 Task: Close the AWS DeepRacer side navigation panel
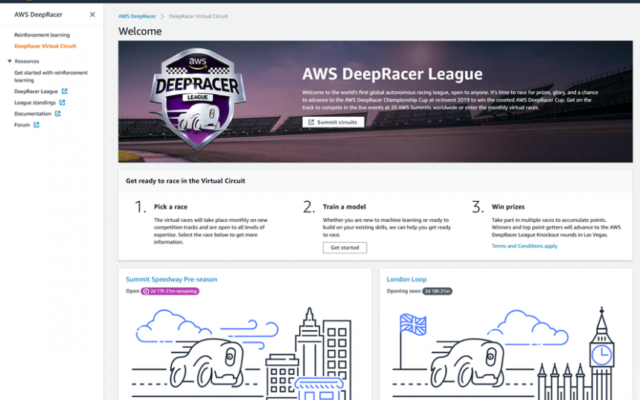tap(92, 14)
